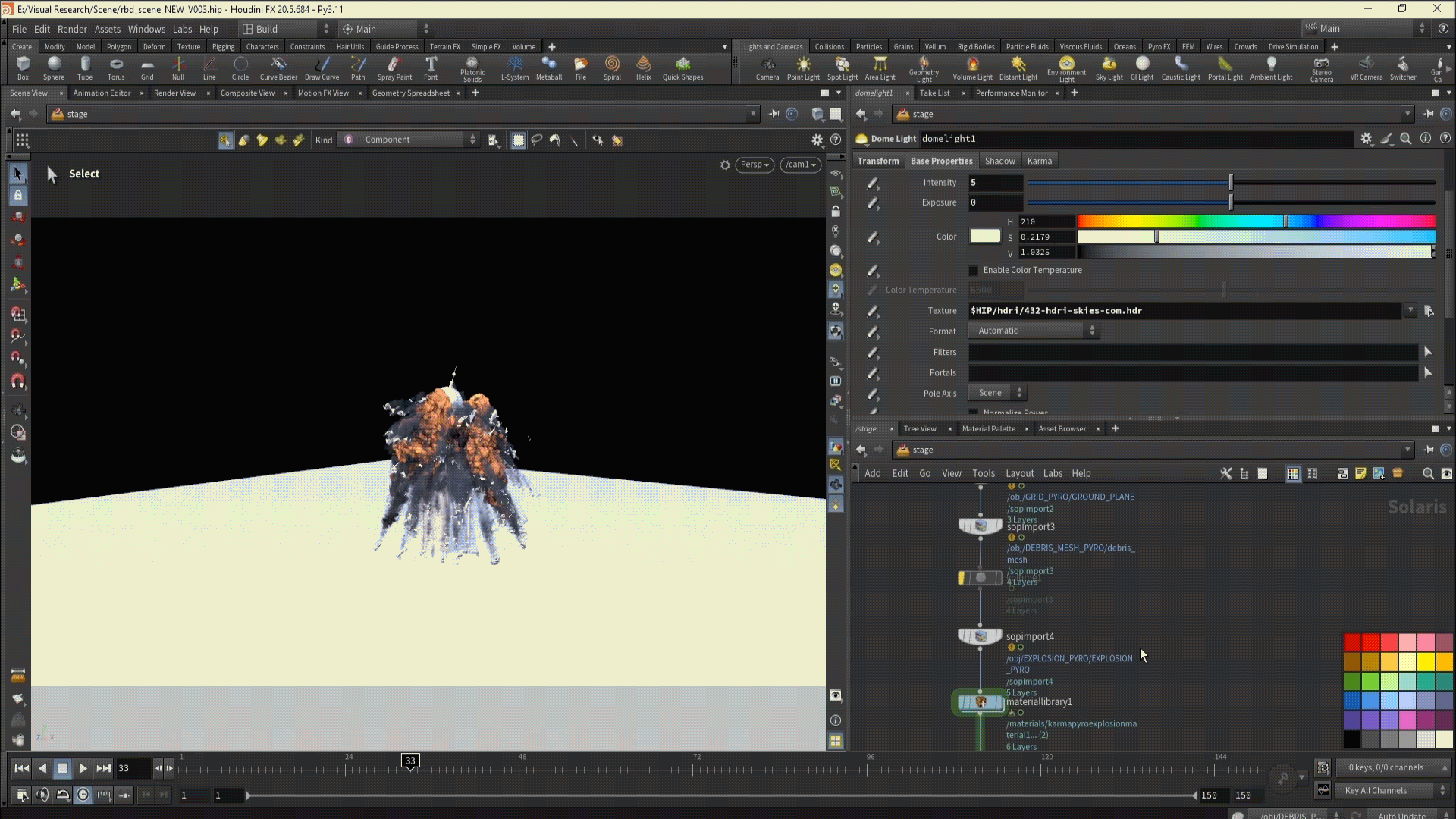Add a Point Light from shelf
This screenshot has height=819, width=1456.
pos(803,67)
